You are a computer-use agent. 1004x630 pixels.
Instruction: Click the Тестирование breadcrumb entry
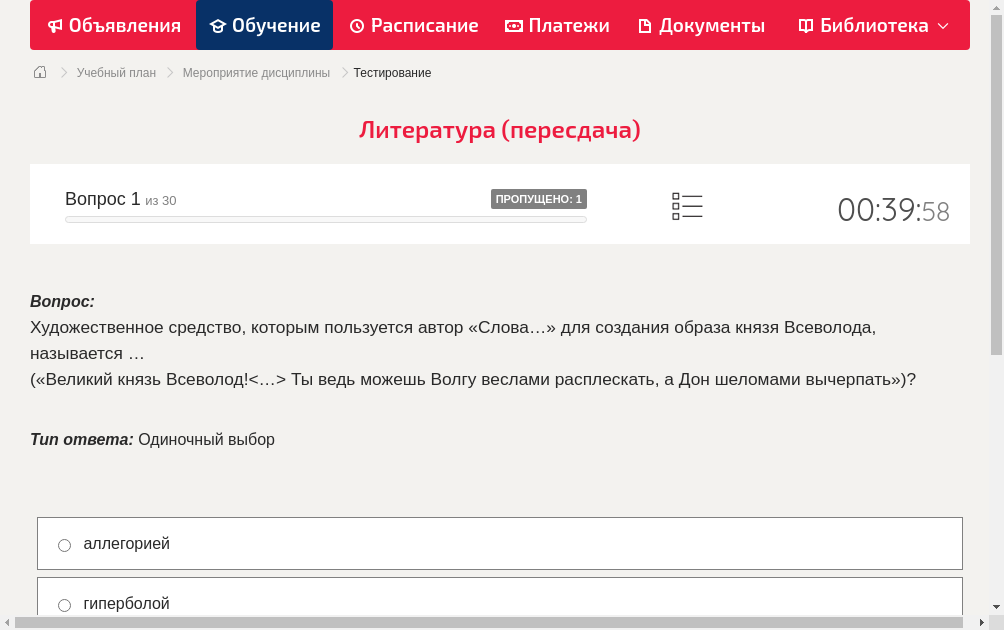(391, 72)
